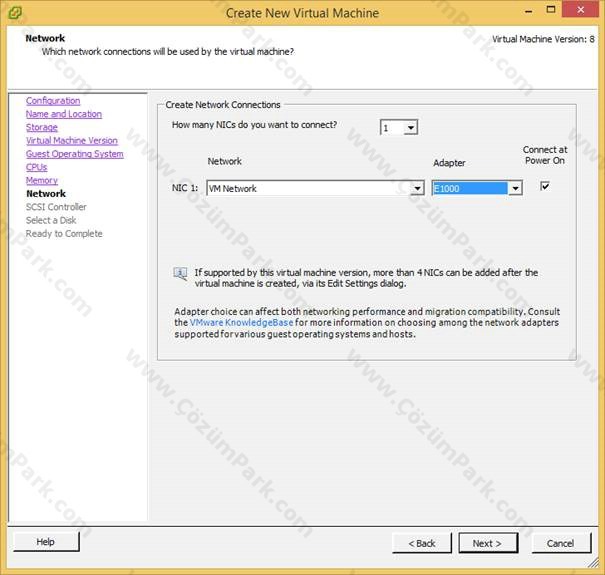Return to the Memory step
The width and height of the screenshot is (605, 575).
tap(42, 180)
